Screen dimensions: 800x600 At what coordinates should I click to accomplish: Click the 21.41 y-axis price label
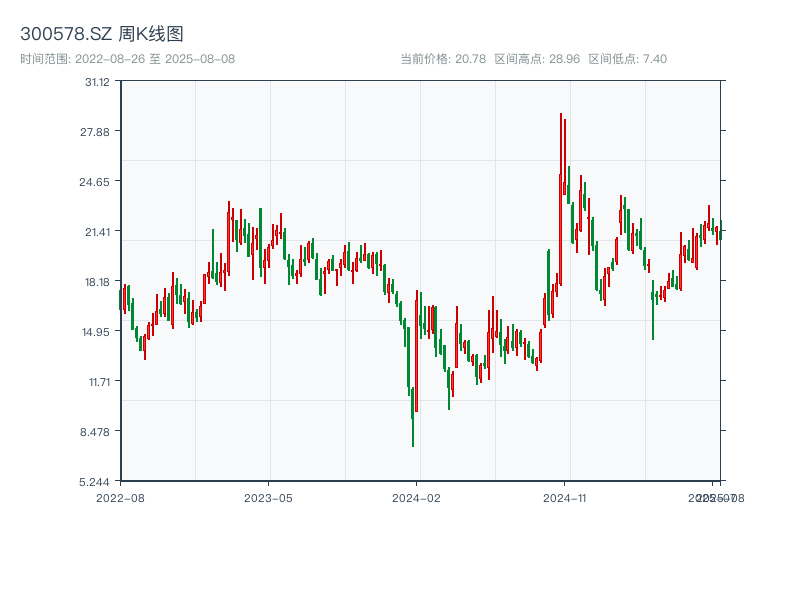[x=97, y=232]
